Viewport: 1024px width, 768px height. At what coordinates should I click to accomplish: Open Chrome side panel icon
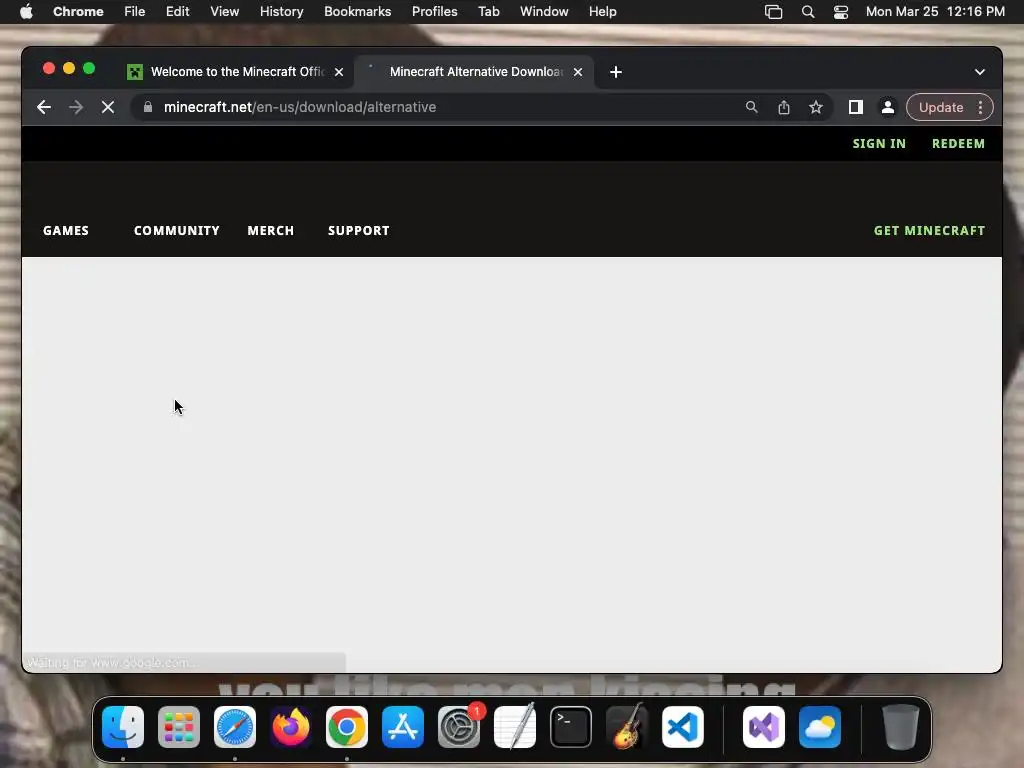click(x=856, y=107)
